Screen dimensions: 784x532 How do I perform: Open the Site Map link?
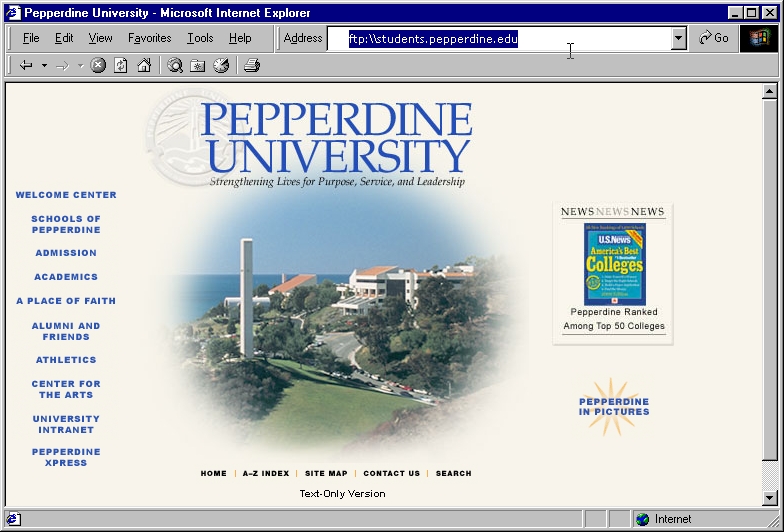[326, 474]
